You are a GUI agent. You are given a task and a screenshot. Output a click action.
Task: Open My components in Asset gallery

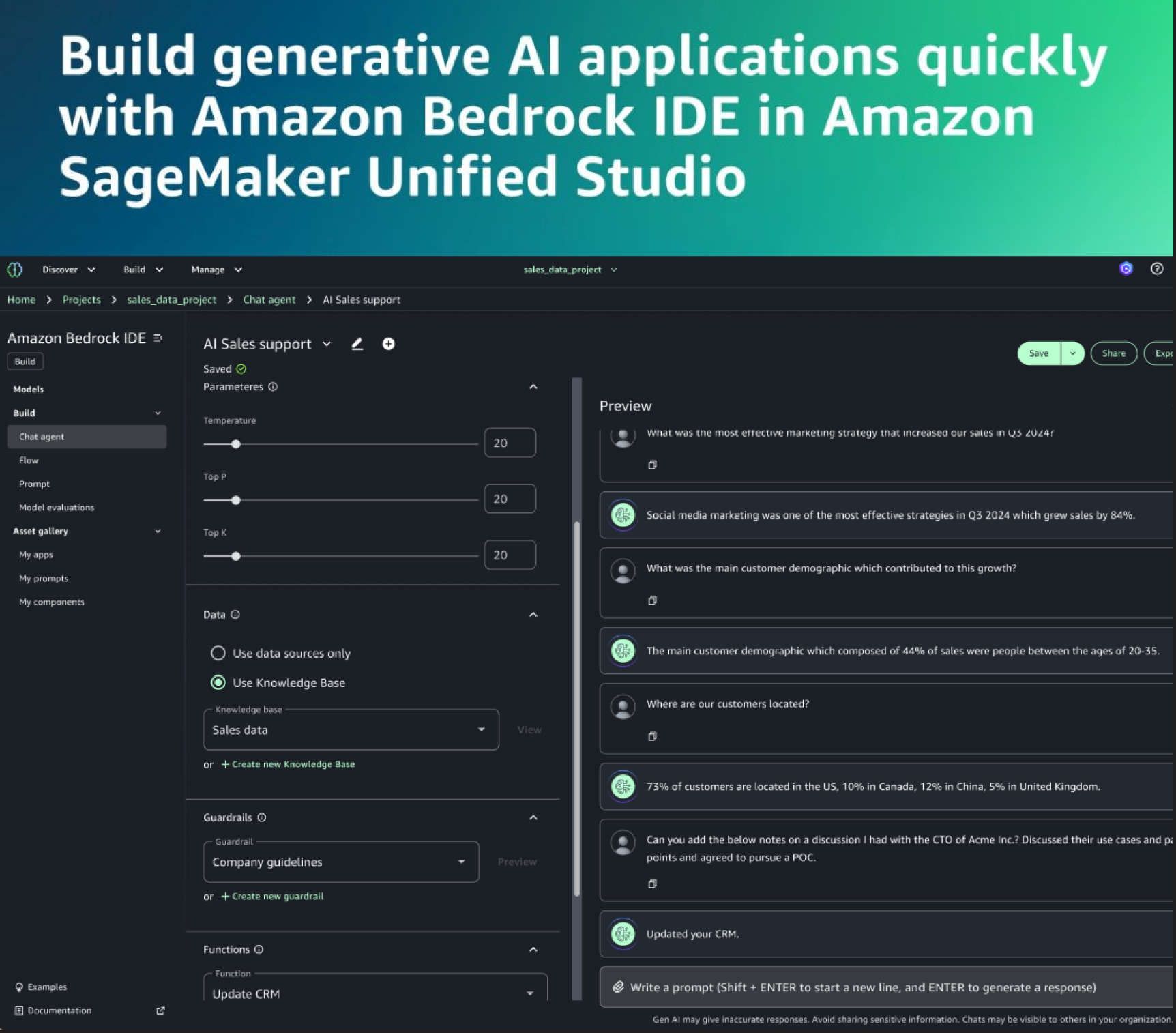point(52,602)
